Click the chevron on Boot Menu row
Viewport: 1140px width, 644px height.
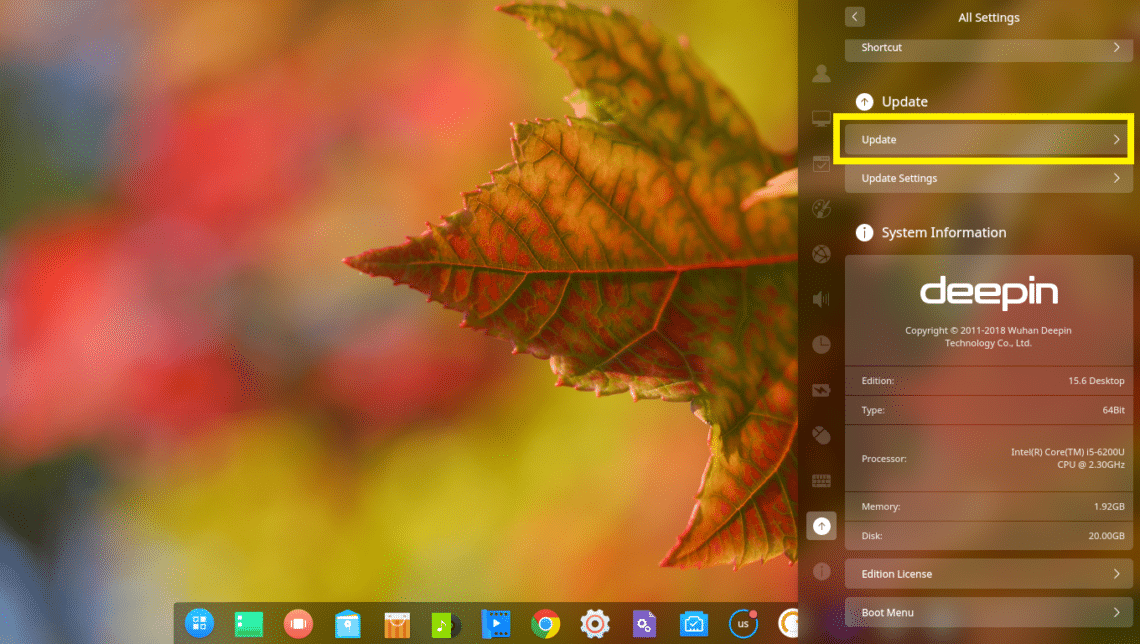point(1117,613)
